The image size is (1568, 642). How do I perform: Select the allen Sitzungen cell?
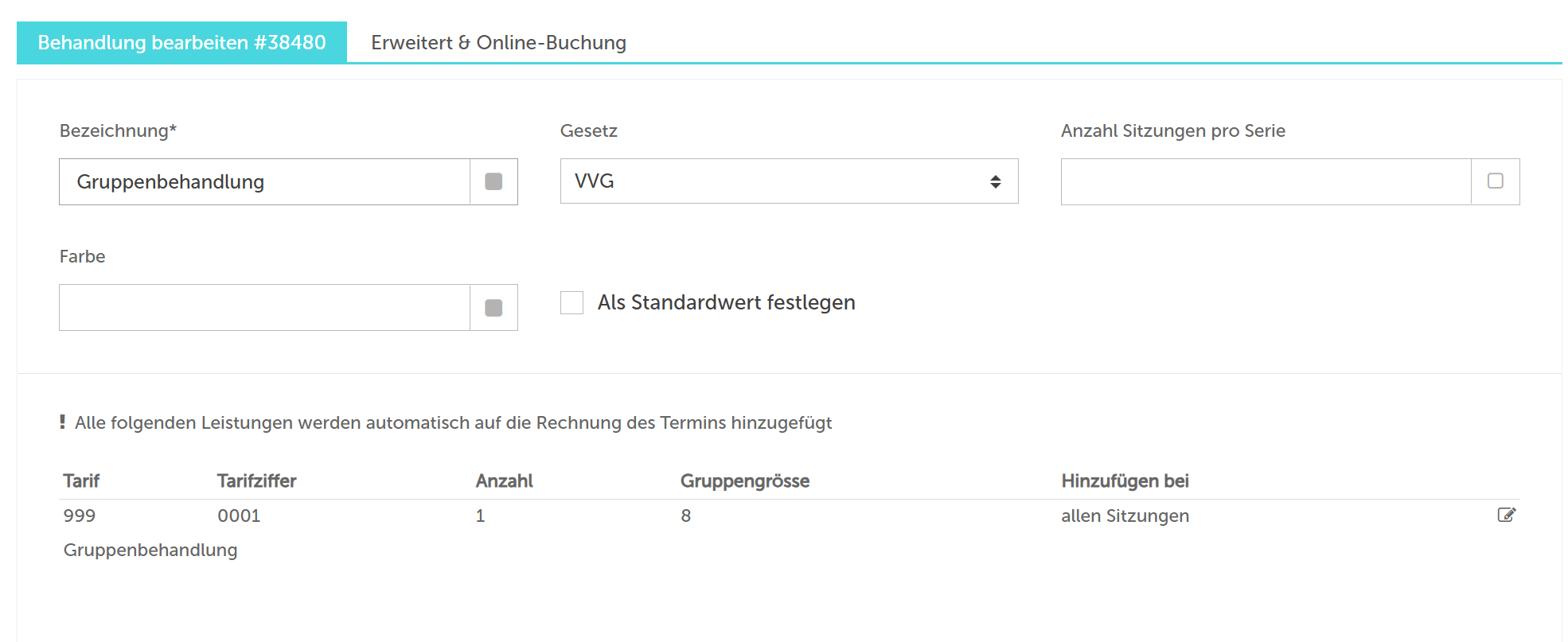1124,516
